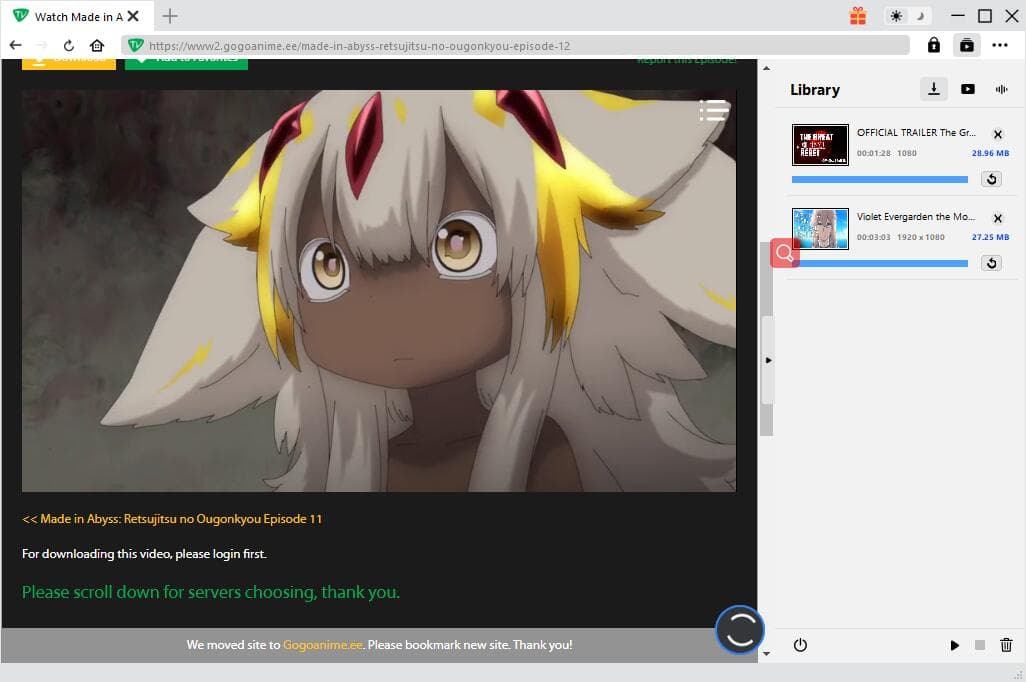Click the power icon in the Library footer
1026x682 pixels.
(800, 645)
